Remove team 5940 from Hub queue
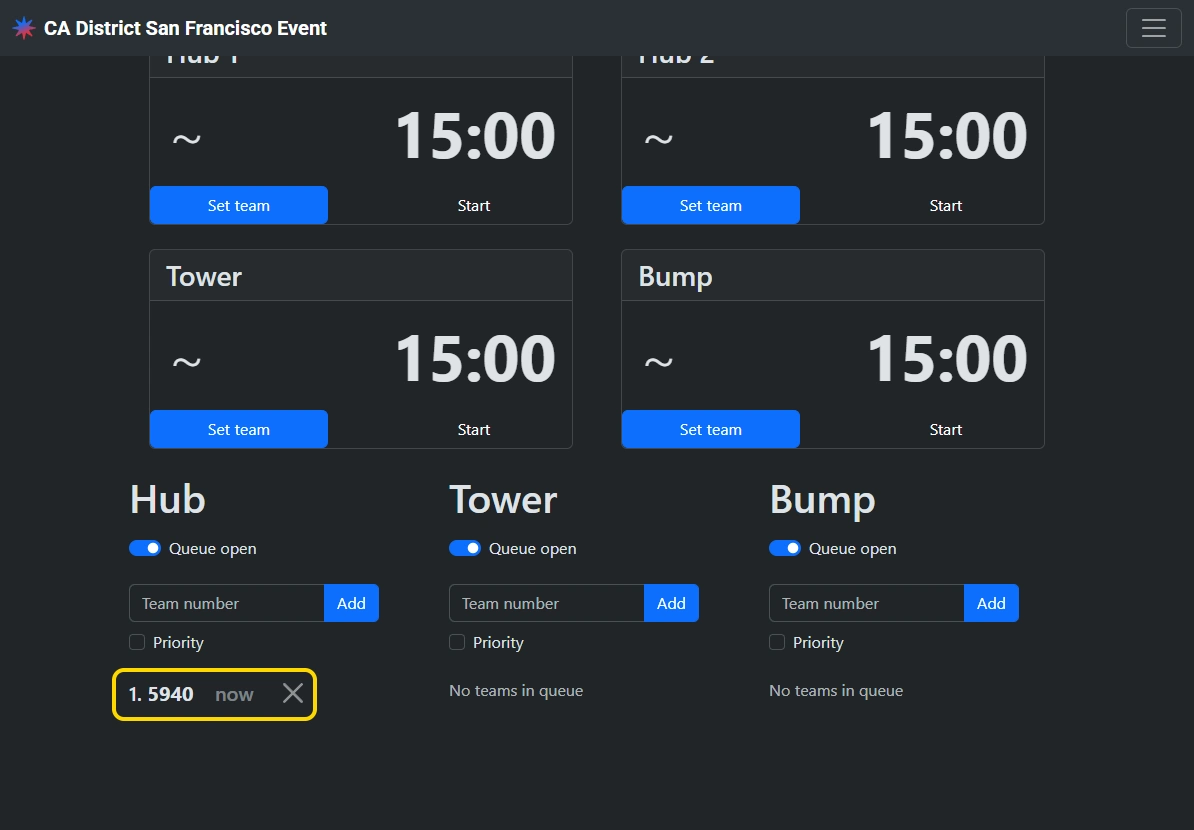Viewport: 1194px width, 830px height. coord(292,694)
